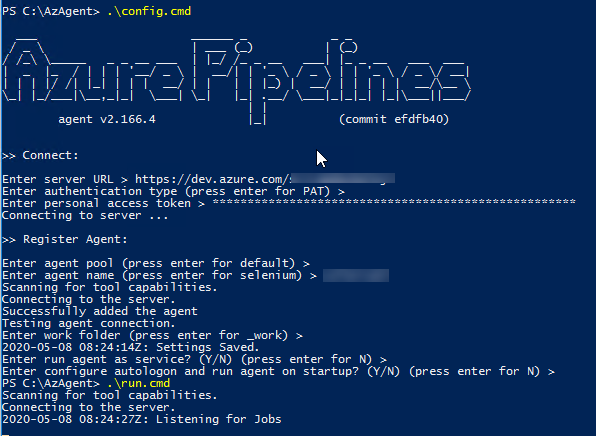Click the agent pool prompt line
The width and height of the screenshot is (596, 436).
pyautogui.click(x=156, y=263)
